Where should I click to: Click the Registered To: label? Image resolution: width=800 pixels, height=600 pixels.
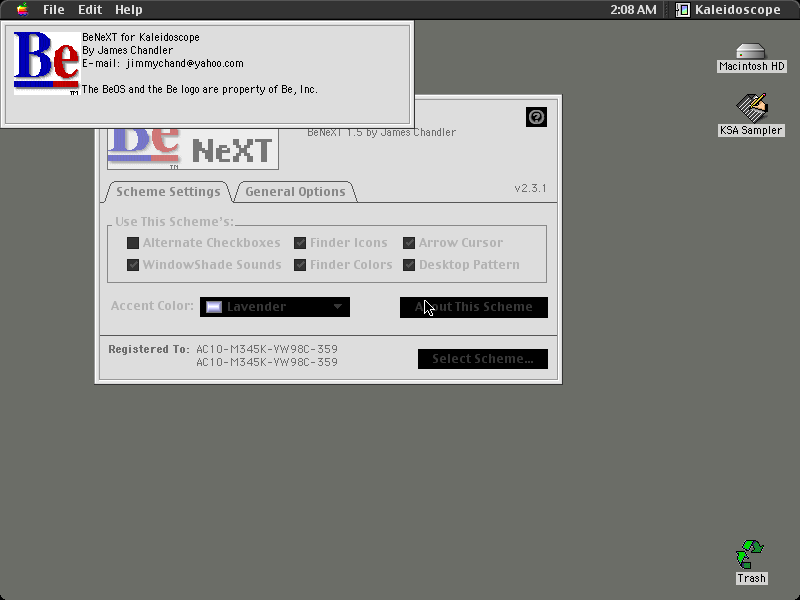[149, 349]
